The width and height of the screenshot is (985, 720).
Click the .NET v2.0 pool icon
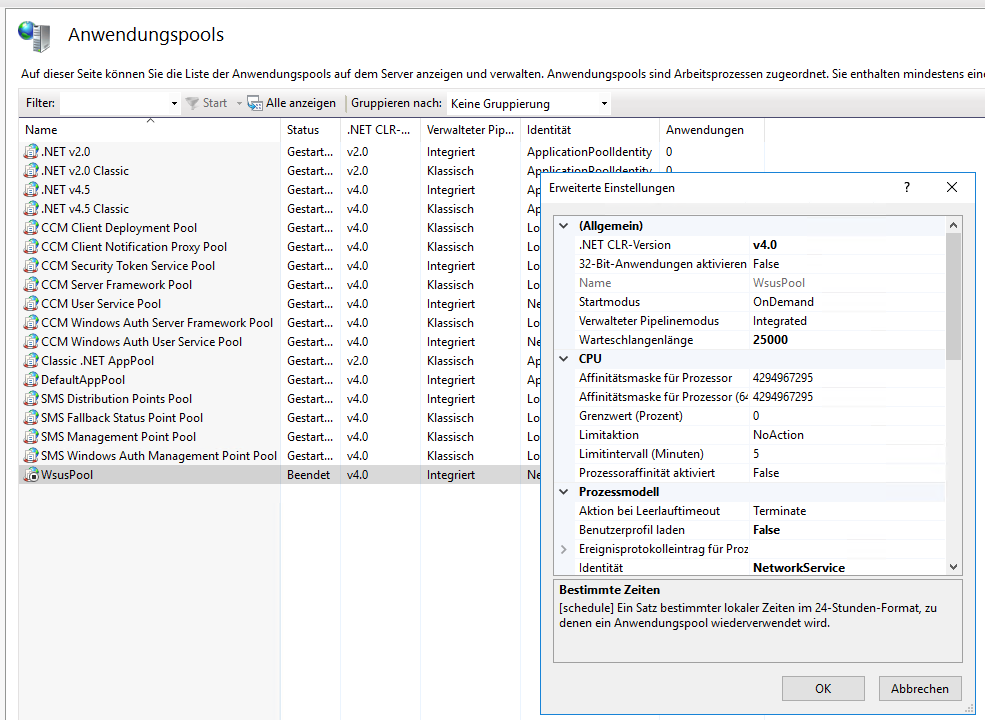coord(31,151)
